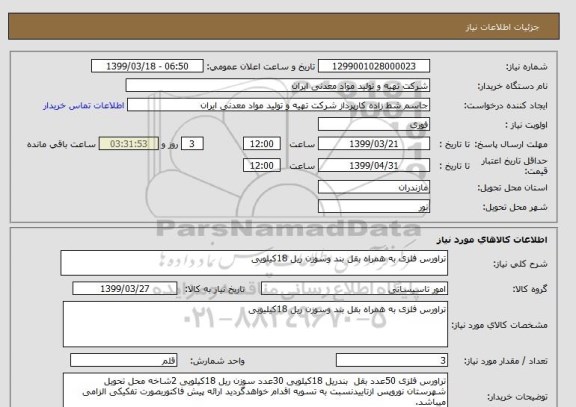The image size is (576, 407).
Task: Click the تاریخ و ساعت اعلان عمومی label
Action: [261, 66]
